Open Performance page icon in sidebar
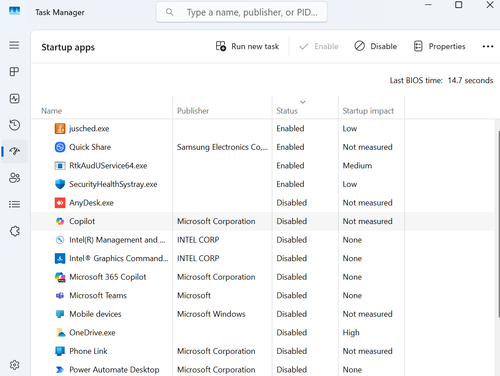Image resolution: width=500 pixels, height=376 pixels. tap(14, 99)
